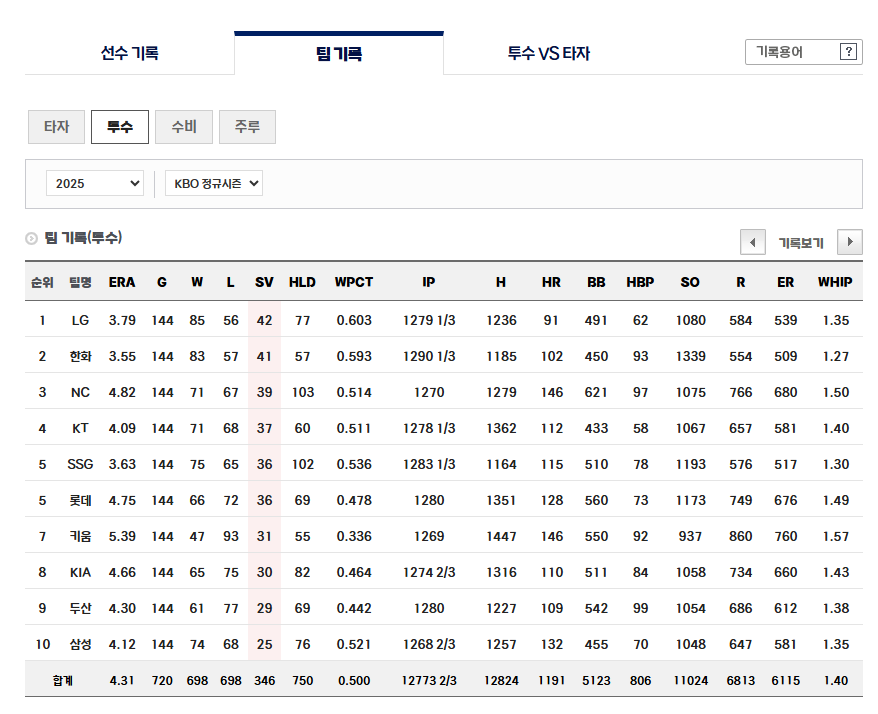Sort table by HBP column header
The width and height of the screenshot is (878, 714).
point(640,282)
